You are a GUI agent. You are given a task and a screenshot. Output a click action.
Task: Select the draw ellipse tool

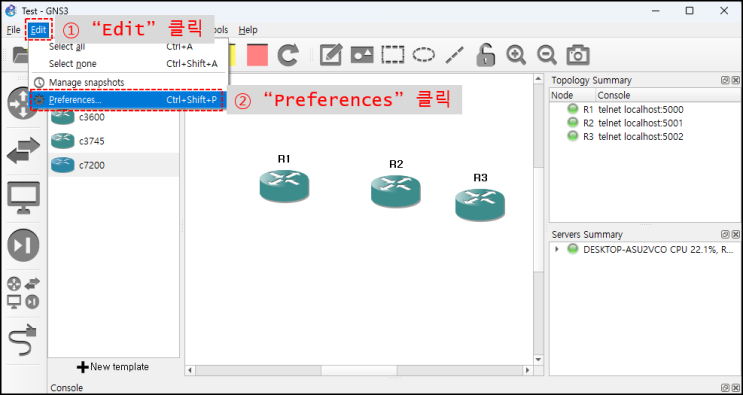(x=424, y=55)
